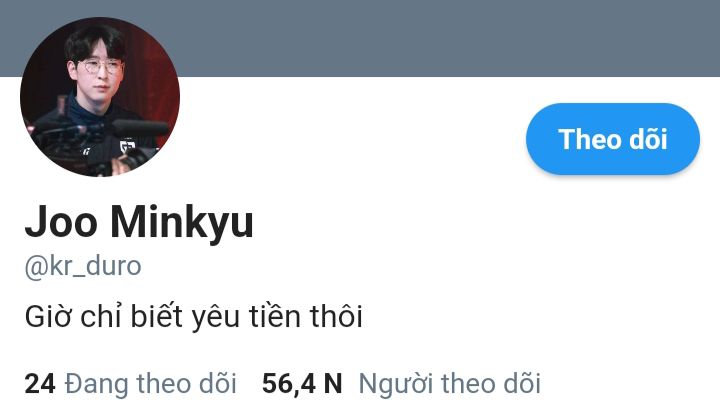Click the 56,4 N followers count

[x=302, y=384]
